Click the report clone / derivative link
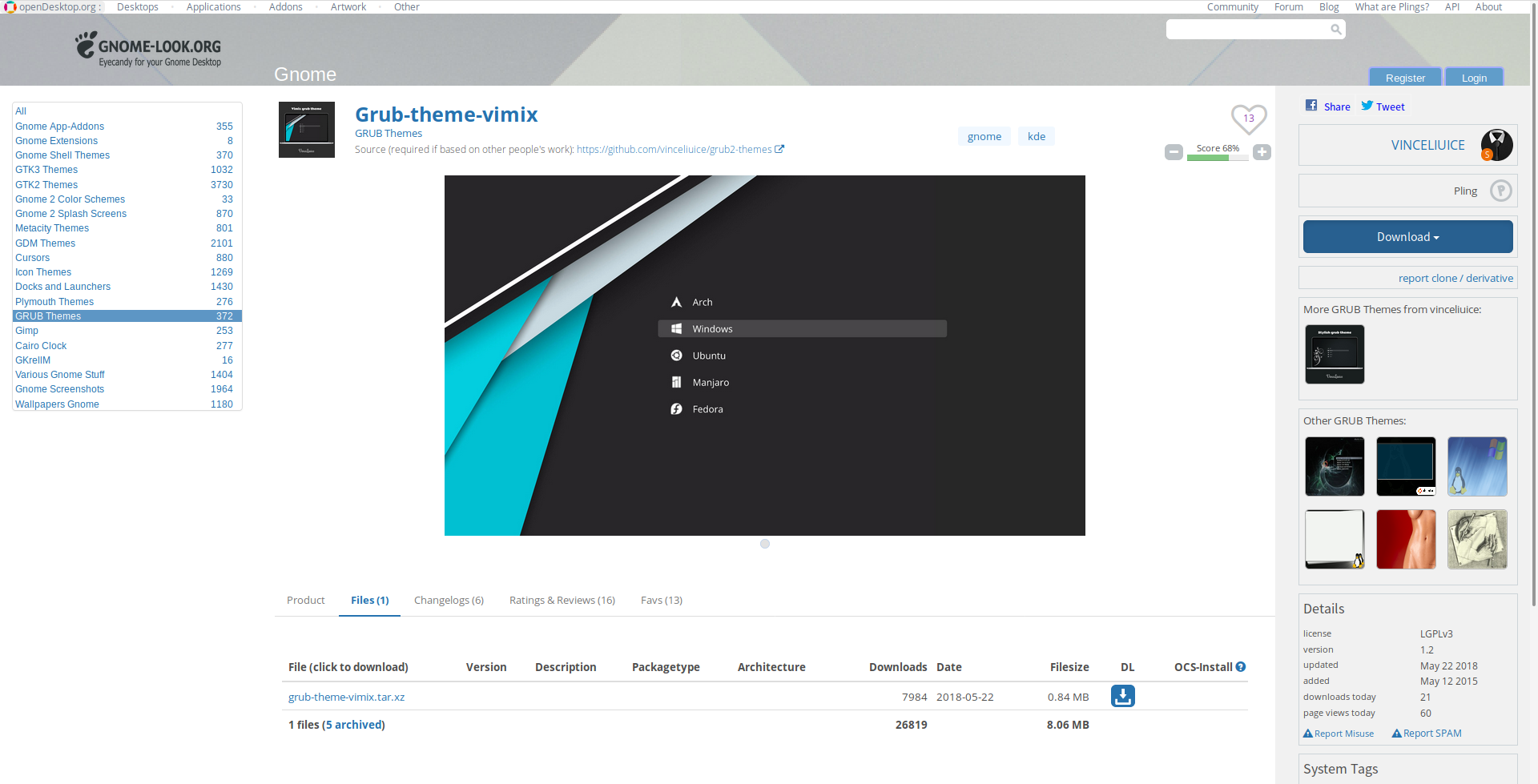1538x784 pixels. (1455, 278)
